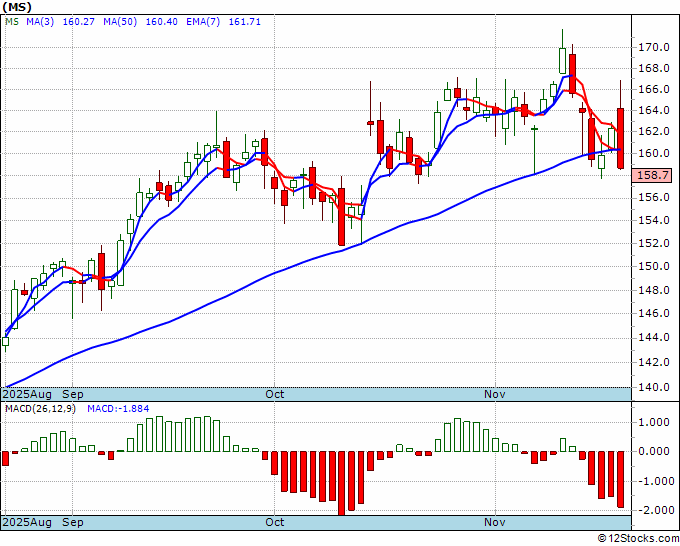
Task: Open the 12Stocks.com copyright link
Action: pyautogui.click(x=639, y=538)
